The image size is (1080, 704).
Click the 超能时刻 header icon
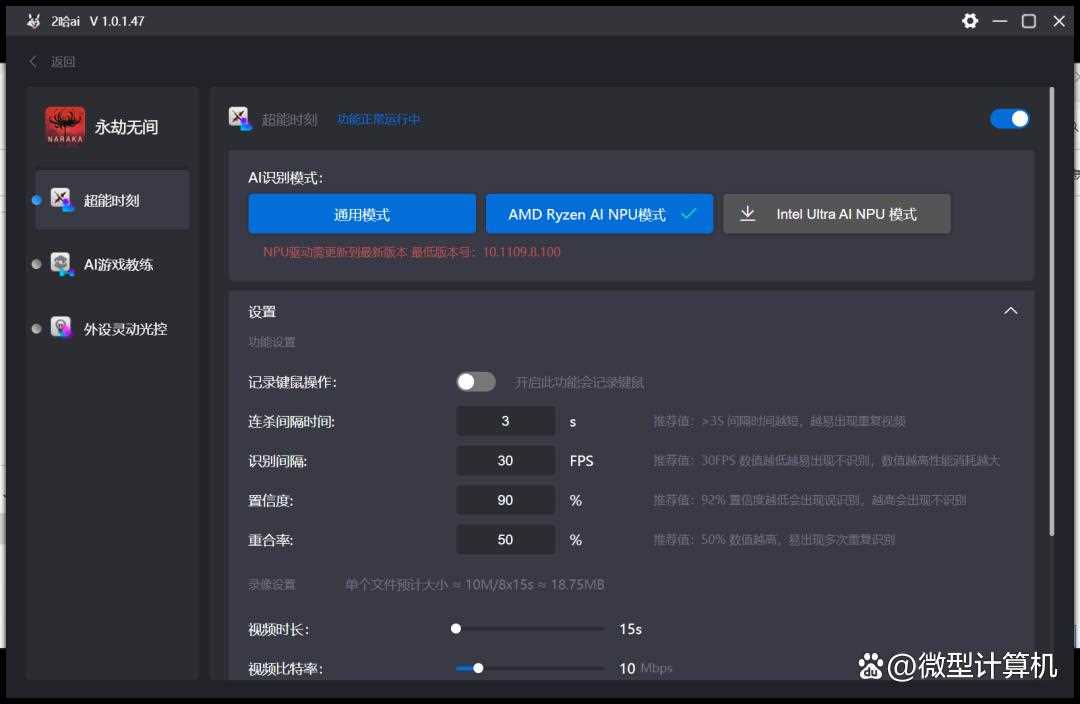coord(240,119)
